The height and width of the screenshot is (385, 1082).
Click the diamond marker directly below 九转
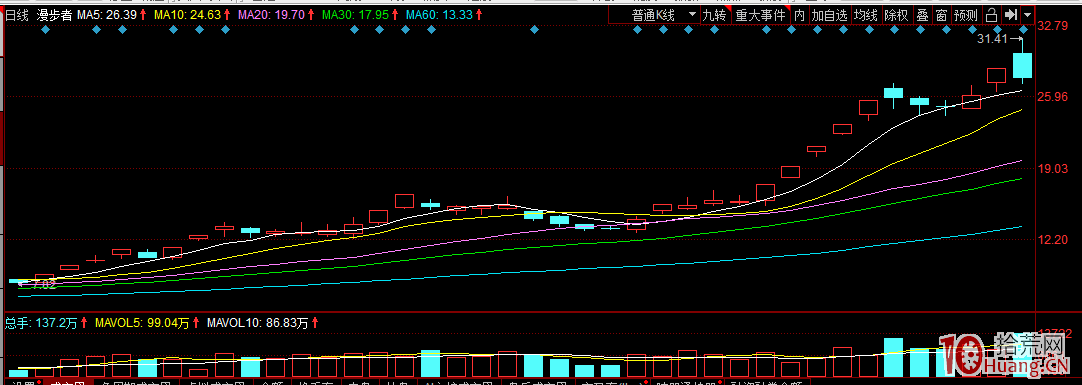[x=715, y=30]
